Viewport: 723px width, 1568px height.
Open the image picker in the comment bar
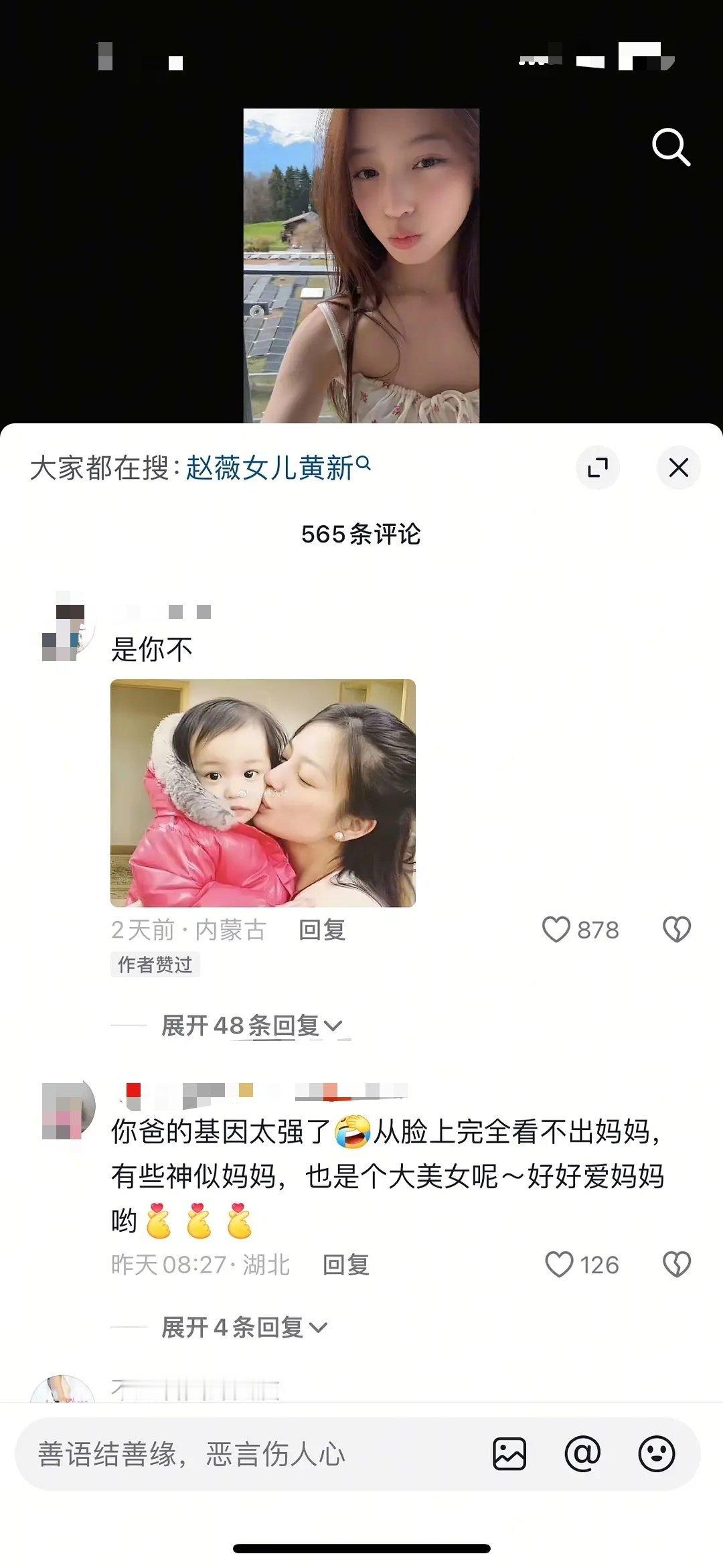coord(509,1454)
